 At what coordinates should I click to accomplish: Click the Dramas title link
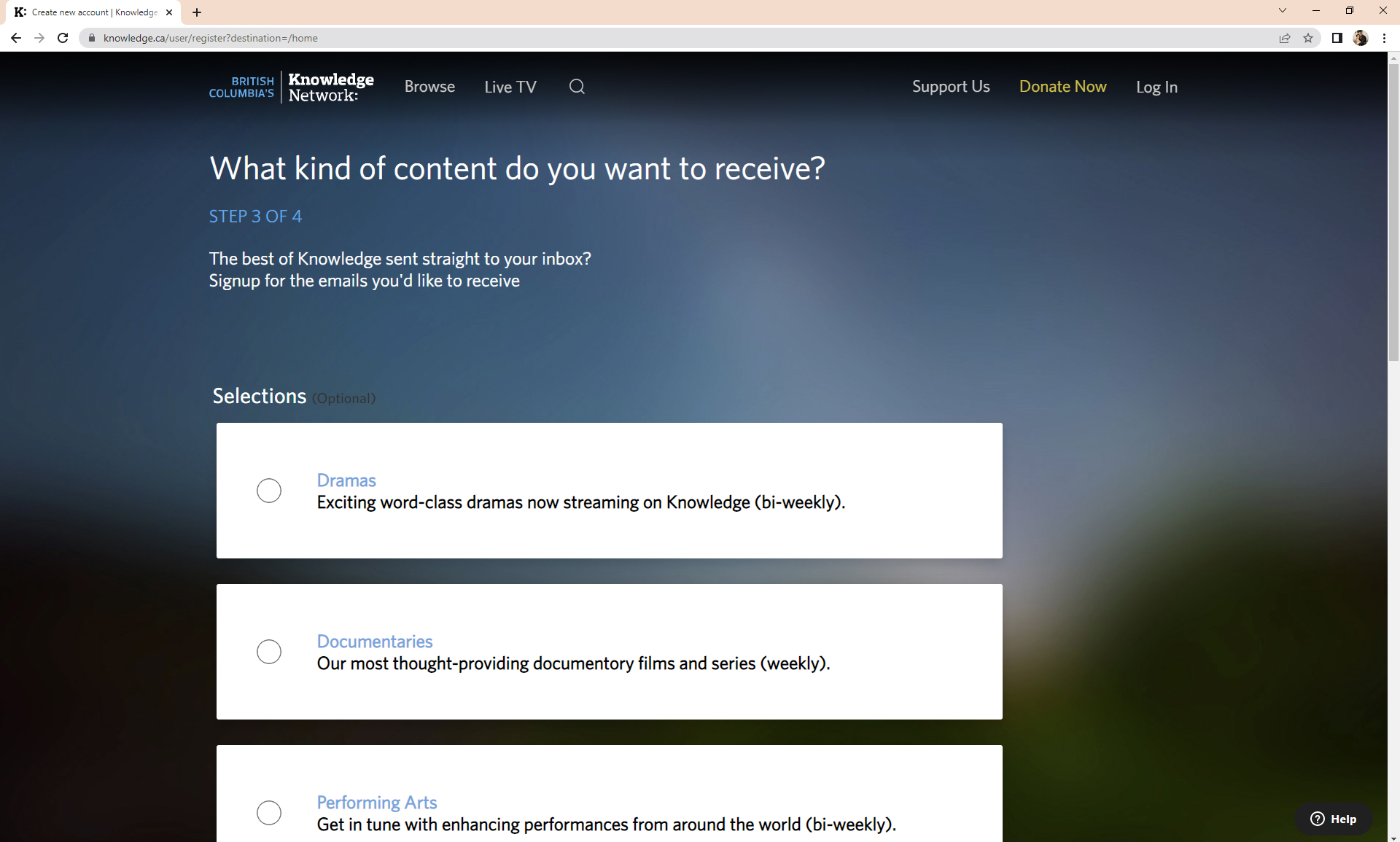pyautogui.click(x=346, y=480)
